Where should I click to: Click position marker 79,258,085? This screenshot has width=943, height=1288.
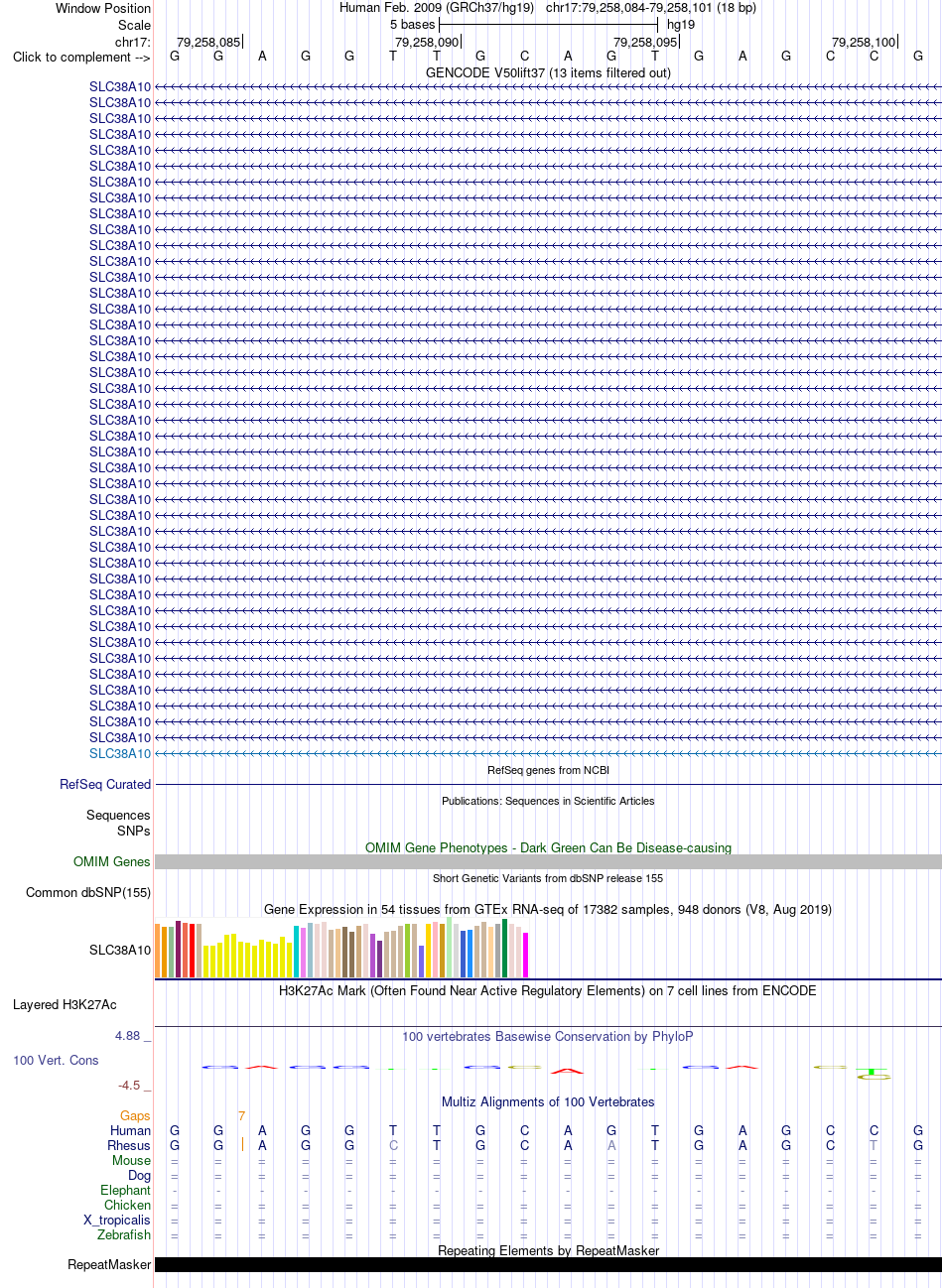[208, 42]
